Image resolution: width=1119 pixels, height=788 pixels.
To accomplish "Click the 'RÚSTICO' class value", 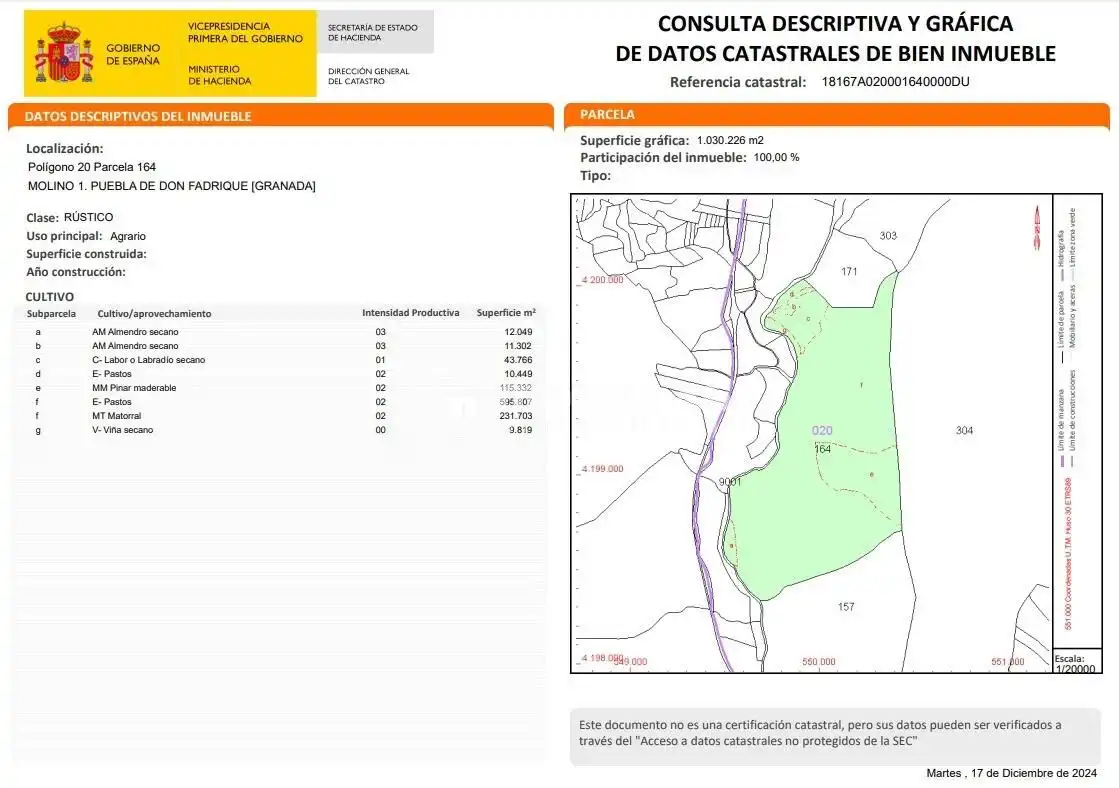I will 88,217.
